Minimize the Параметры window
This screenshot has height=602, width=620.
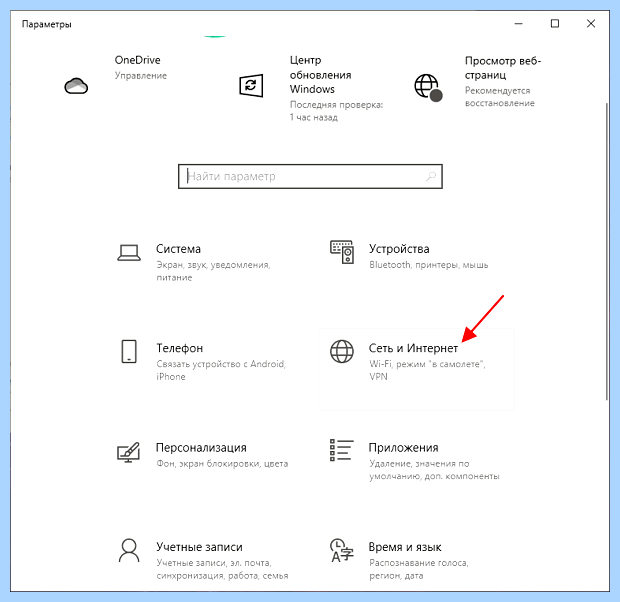518,24
